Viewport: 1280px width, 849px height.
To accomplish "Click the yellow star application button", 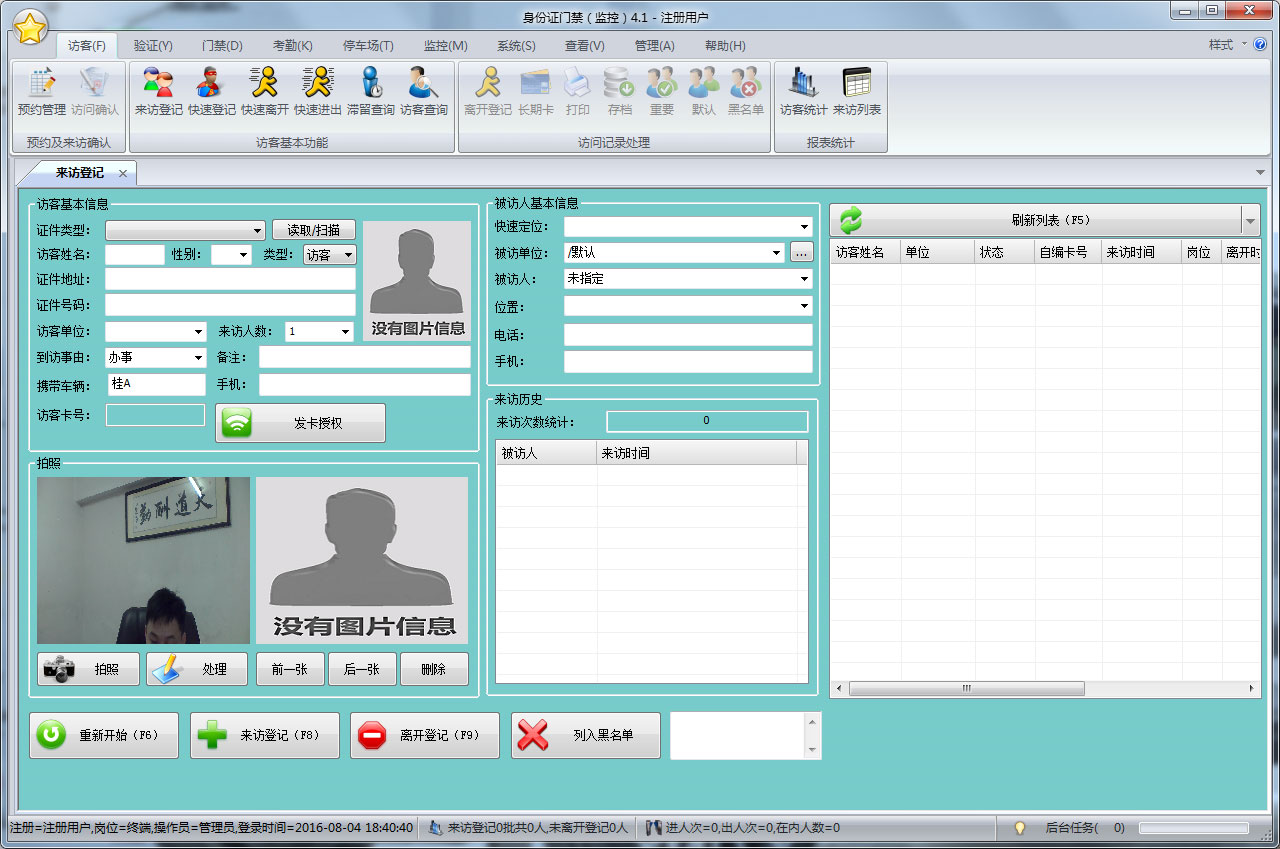I will tap(30, 29).
